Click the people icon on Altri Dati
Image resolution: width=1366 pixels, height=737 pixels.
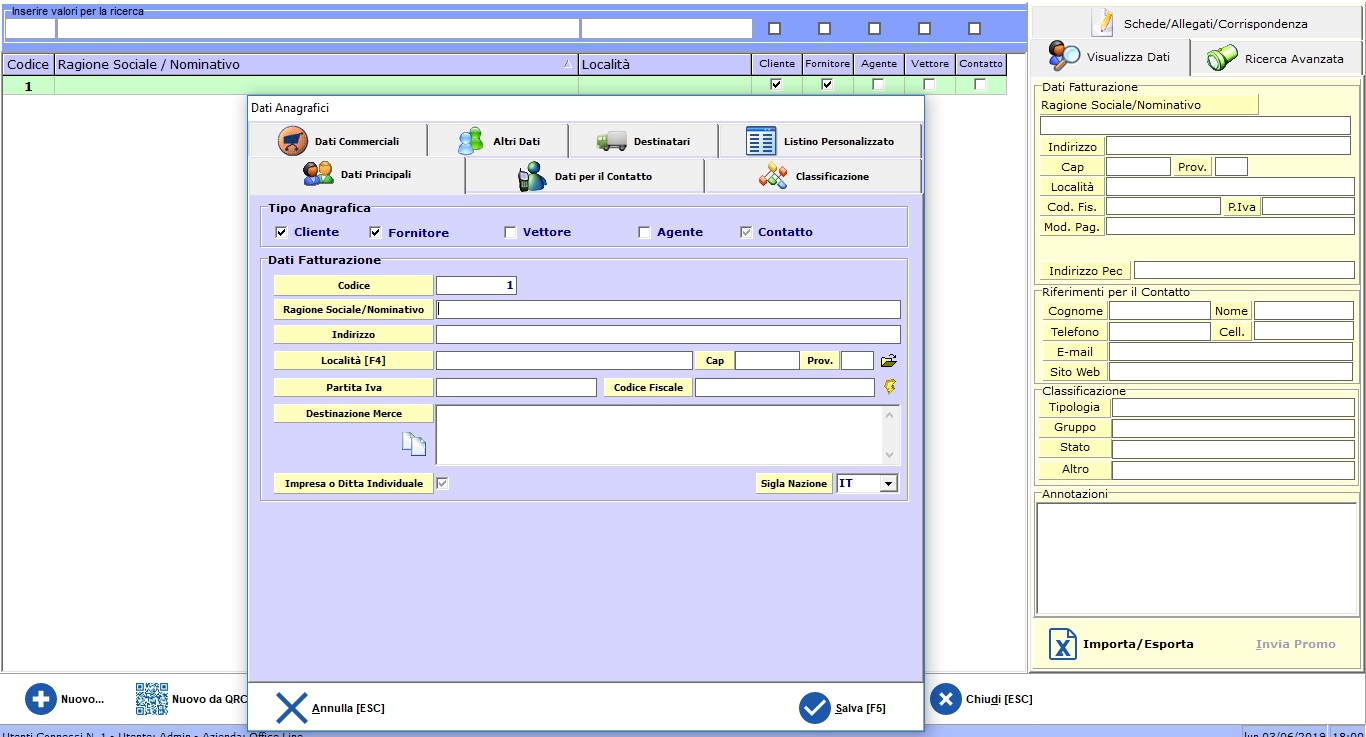pyautogui.click(x=471, y=141)
